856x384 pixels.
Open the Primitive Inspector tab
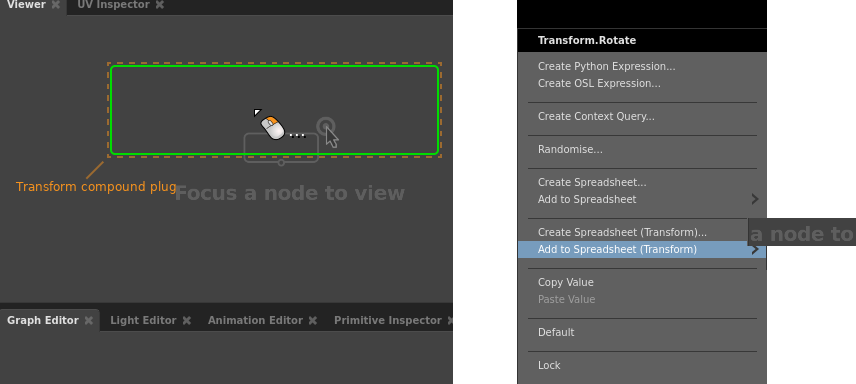click(388, 321)
